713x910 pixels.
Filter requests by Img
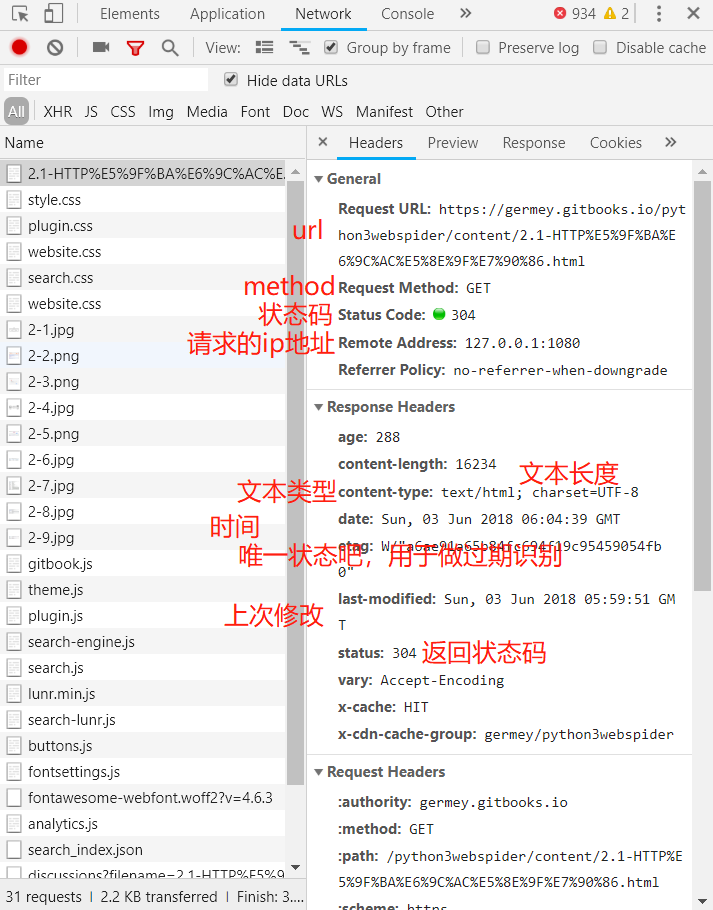coord(161,111)
